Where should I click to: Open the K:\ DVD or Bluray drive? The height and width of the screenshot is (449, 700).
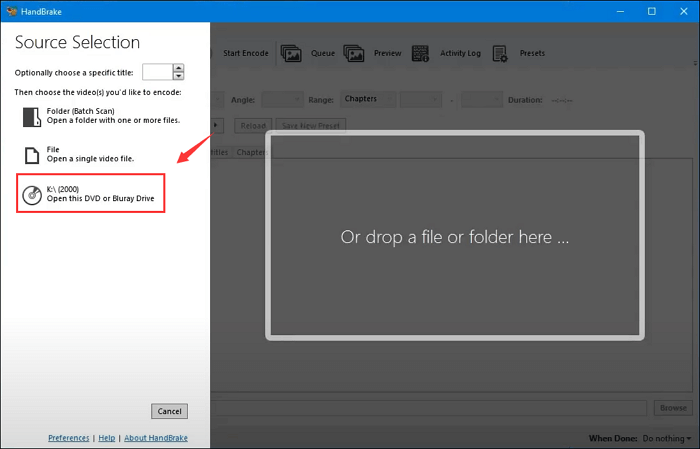(x=90, y=192)
